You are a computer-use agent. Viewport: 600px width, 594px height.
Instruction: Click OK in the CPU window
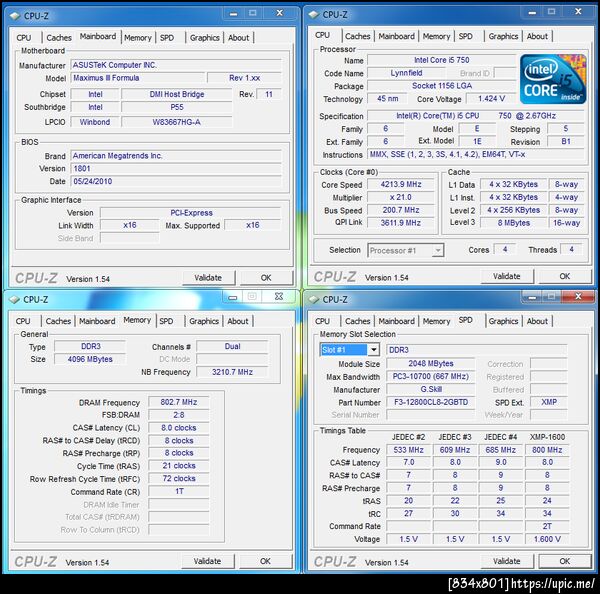pos(565,276)
